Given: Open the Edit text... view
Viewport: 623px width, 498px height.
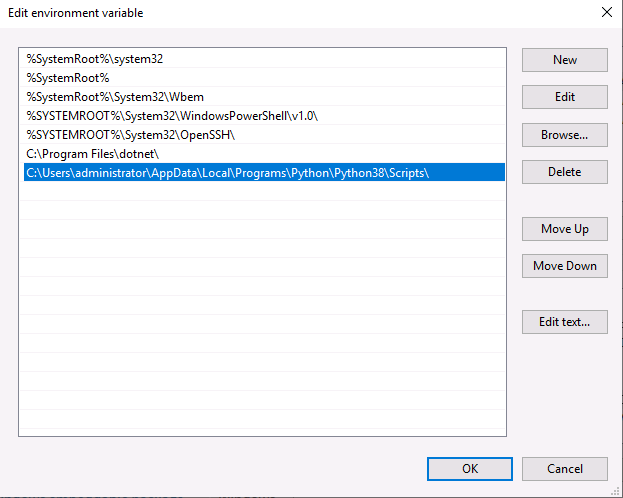Looking at the screenshot, I should pyautogui.click(x=565, y=322).
